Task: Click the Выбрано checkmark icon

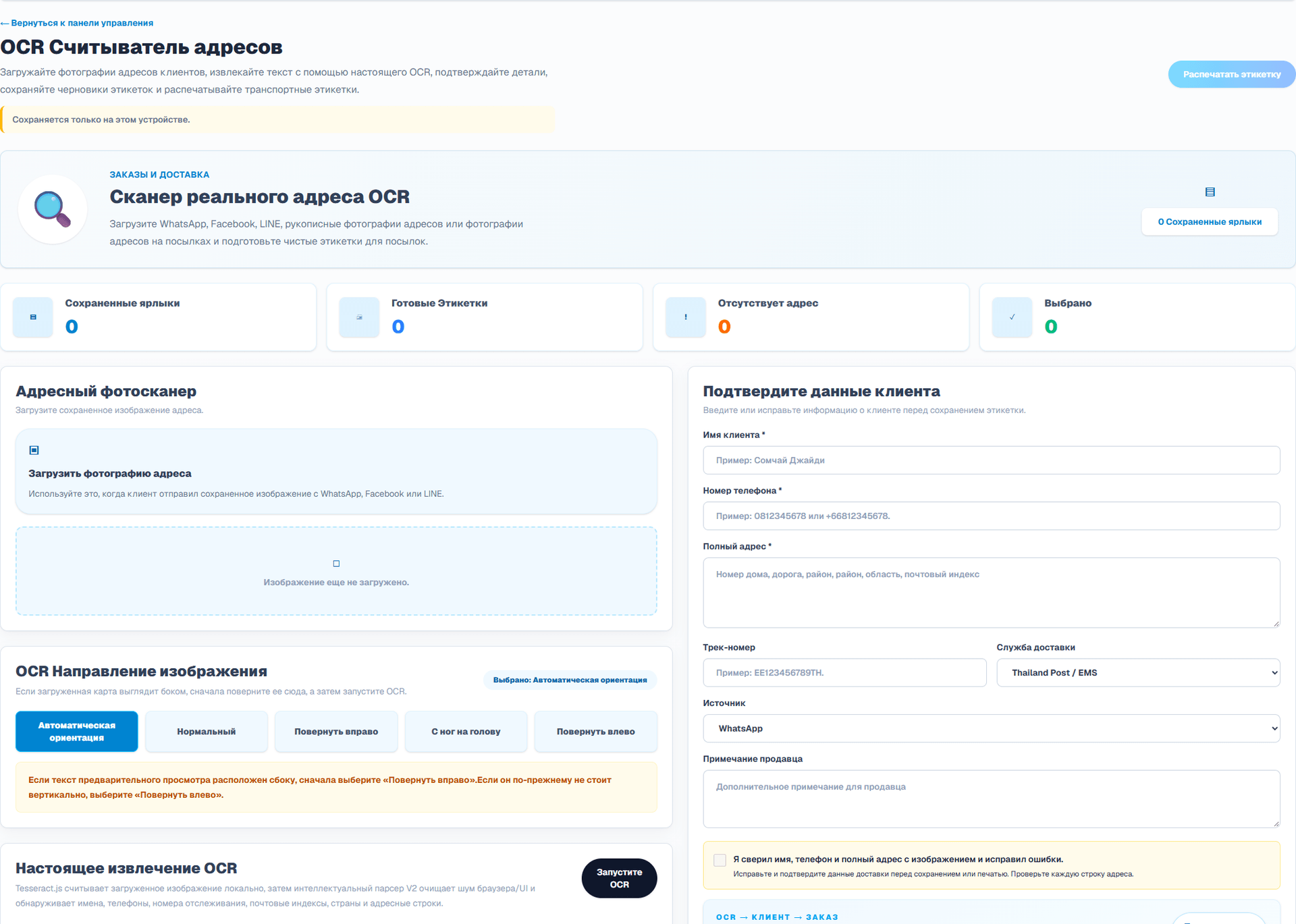Action: coord(1012,317)
